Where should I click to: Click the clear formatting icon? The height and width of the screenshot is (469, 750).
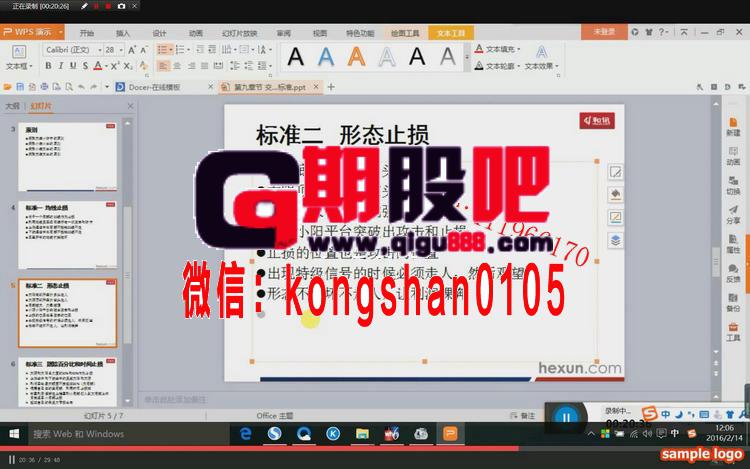pos(143,66)
